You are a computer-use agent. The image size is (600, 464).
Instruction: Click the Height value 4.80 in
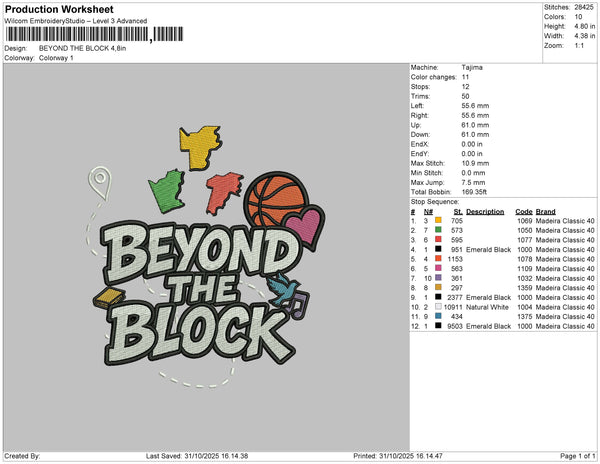coord(584,26)
